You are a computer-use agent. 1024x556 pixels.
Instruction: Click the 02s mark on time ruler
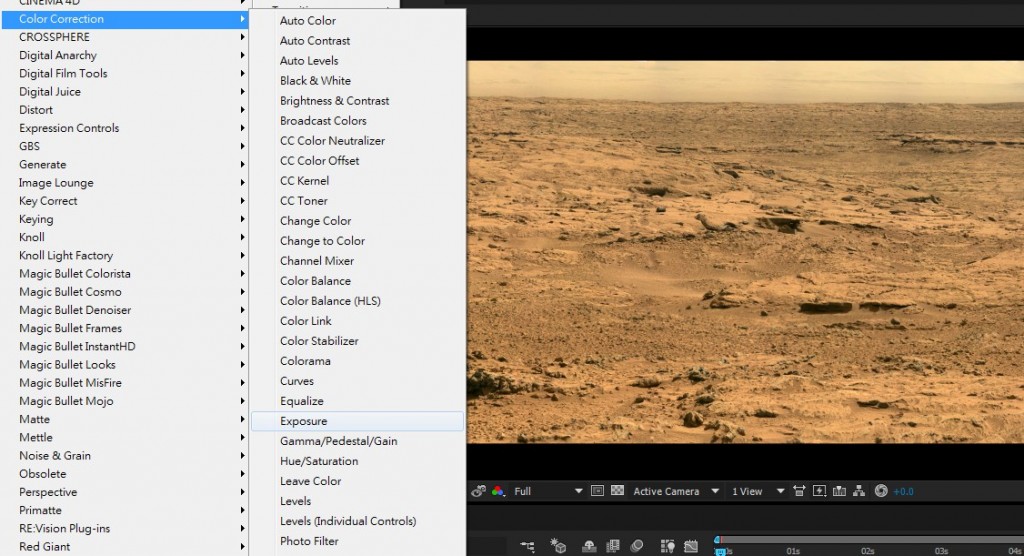coord(867,550)
